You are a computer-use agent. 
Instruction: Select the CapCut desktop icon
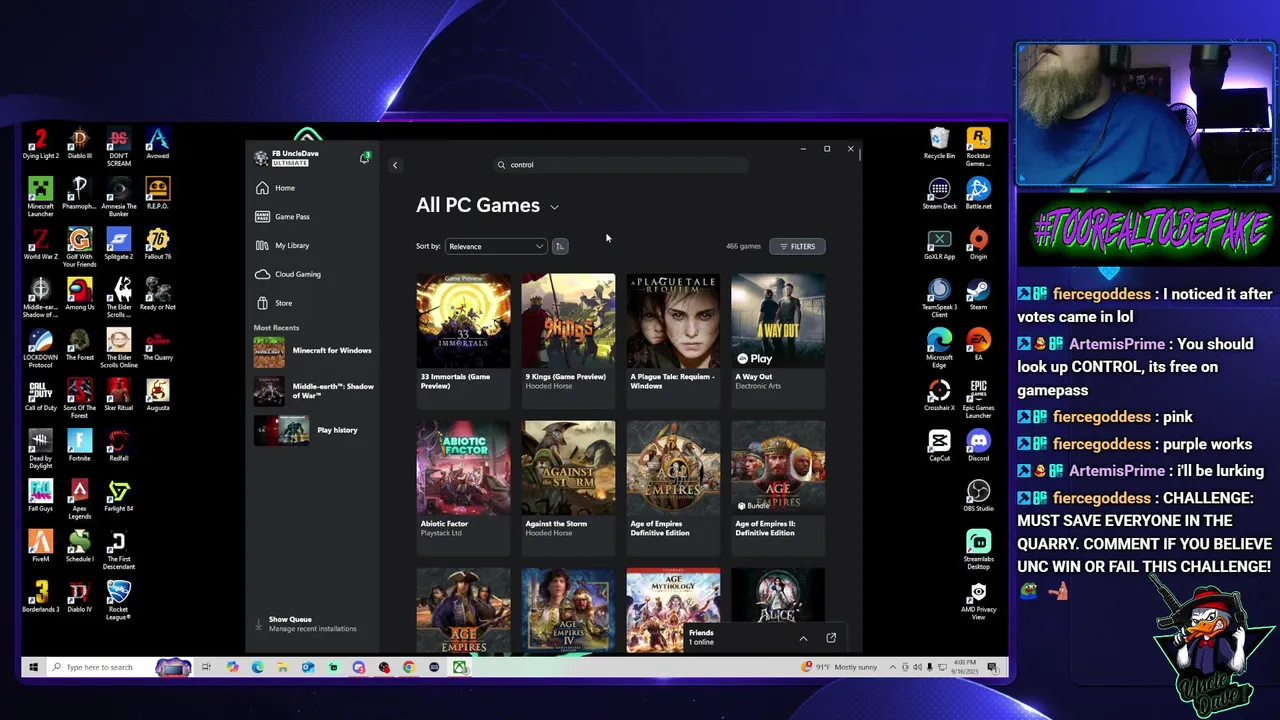pyautogui.click(x=939, y=445)
